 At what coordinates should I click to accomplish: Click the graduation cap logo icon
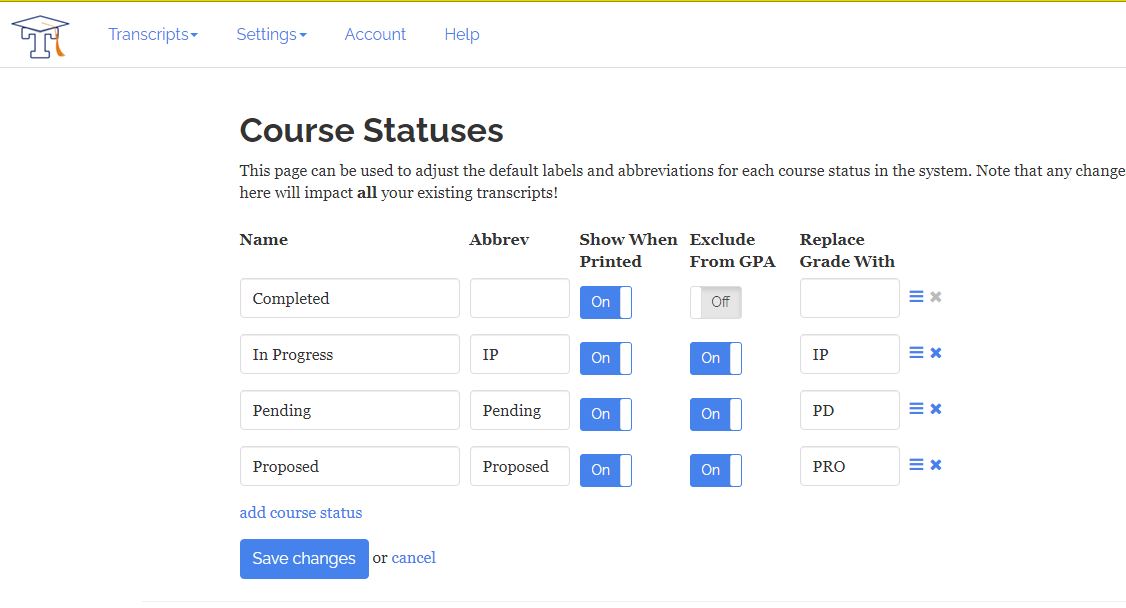[40, 36]
